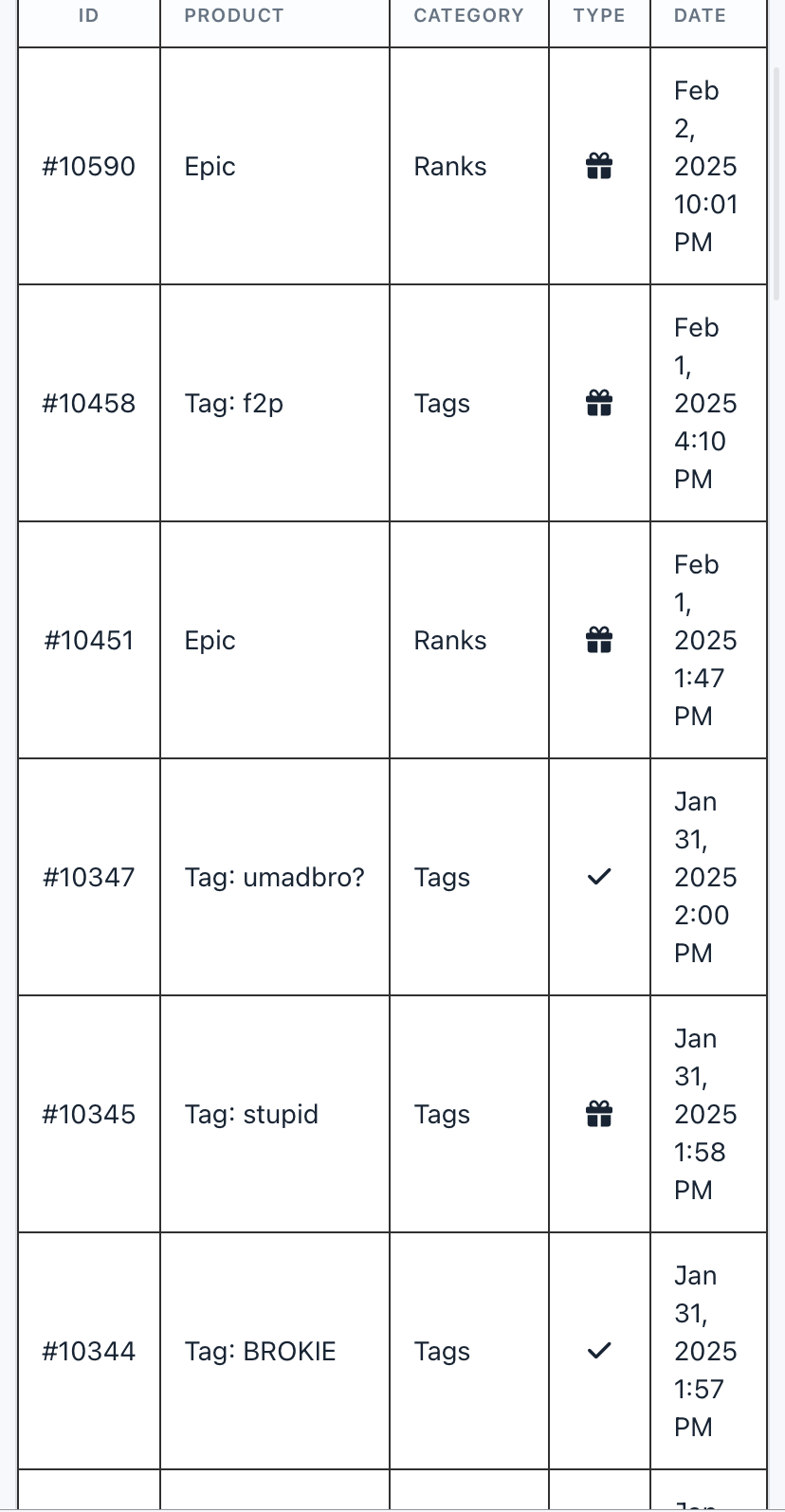Open order ID #10458
The image size is (785, 1512).
[x=89, y=404]
